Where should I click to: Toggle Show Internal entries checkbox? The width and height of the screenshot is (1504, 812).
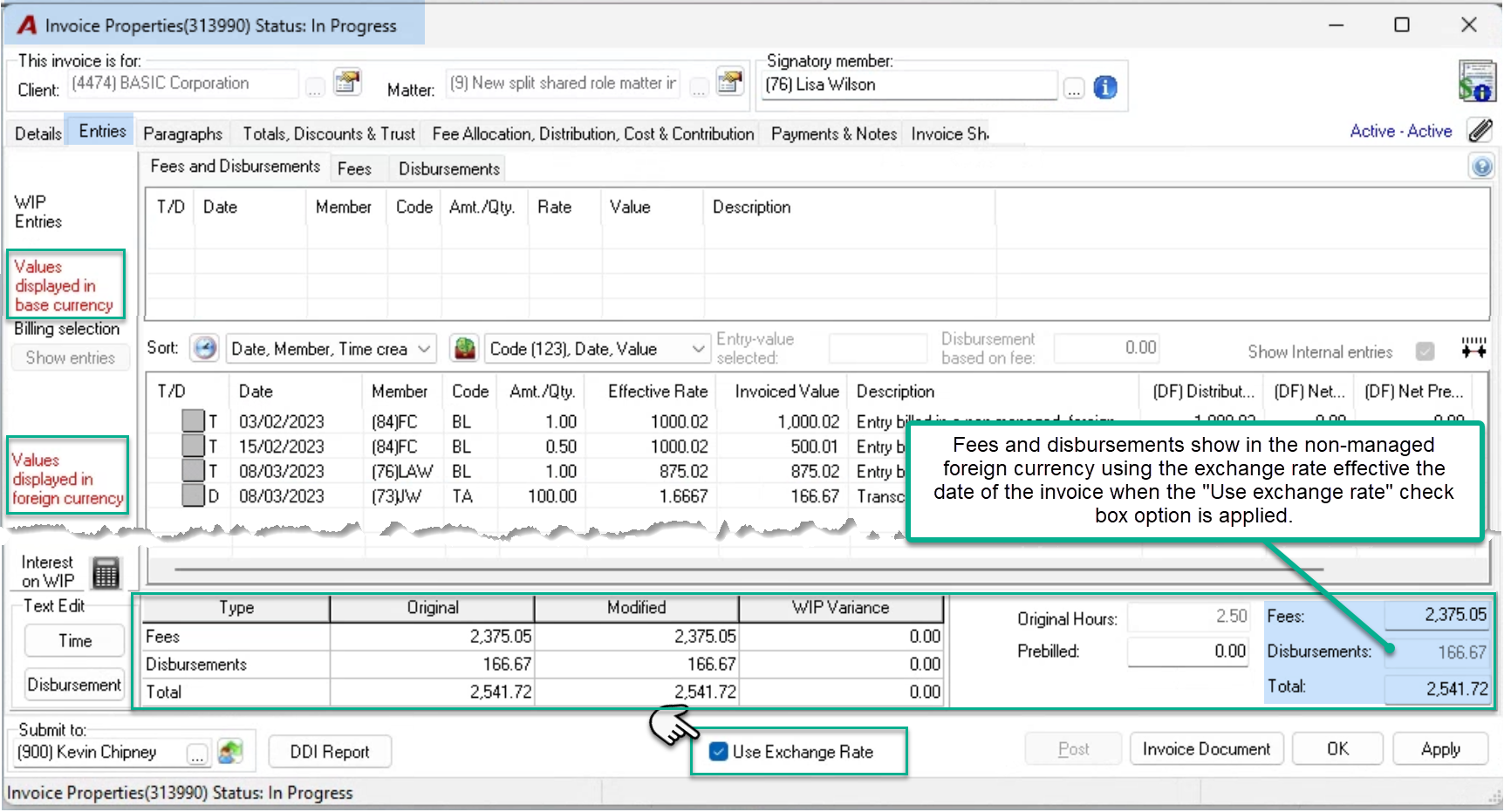click(x=1425, y=351)
